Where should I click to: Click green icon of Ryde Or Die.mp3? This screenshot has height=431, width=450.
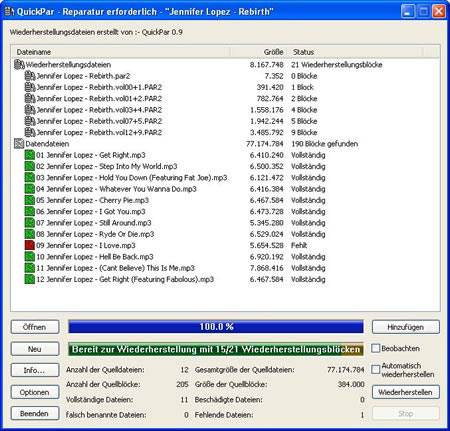tap(30, 234)
